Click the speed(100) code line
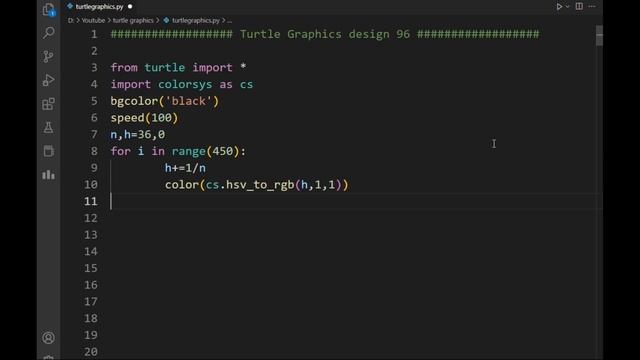 point(144,118)
